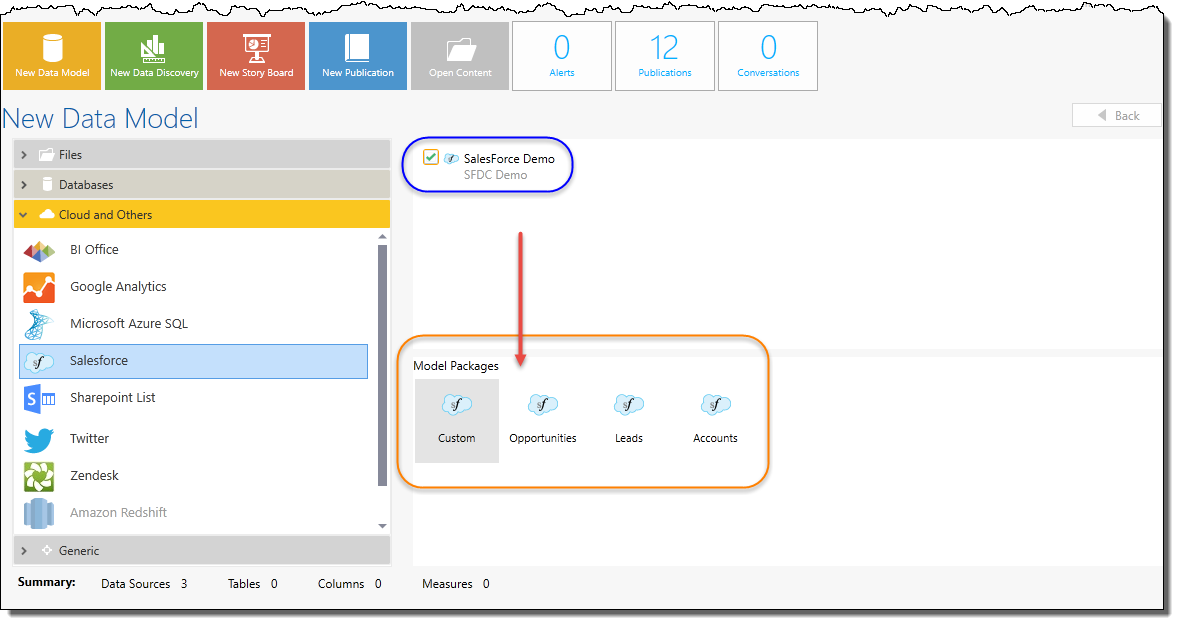1179x625 pixels.
Task: Select Google Analytics data source
Action: tap(193, 287)
